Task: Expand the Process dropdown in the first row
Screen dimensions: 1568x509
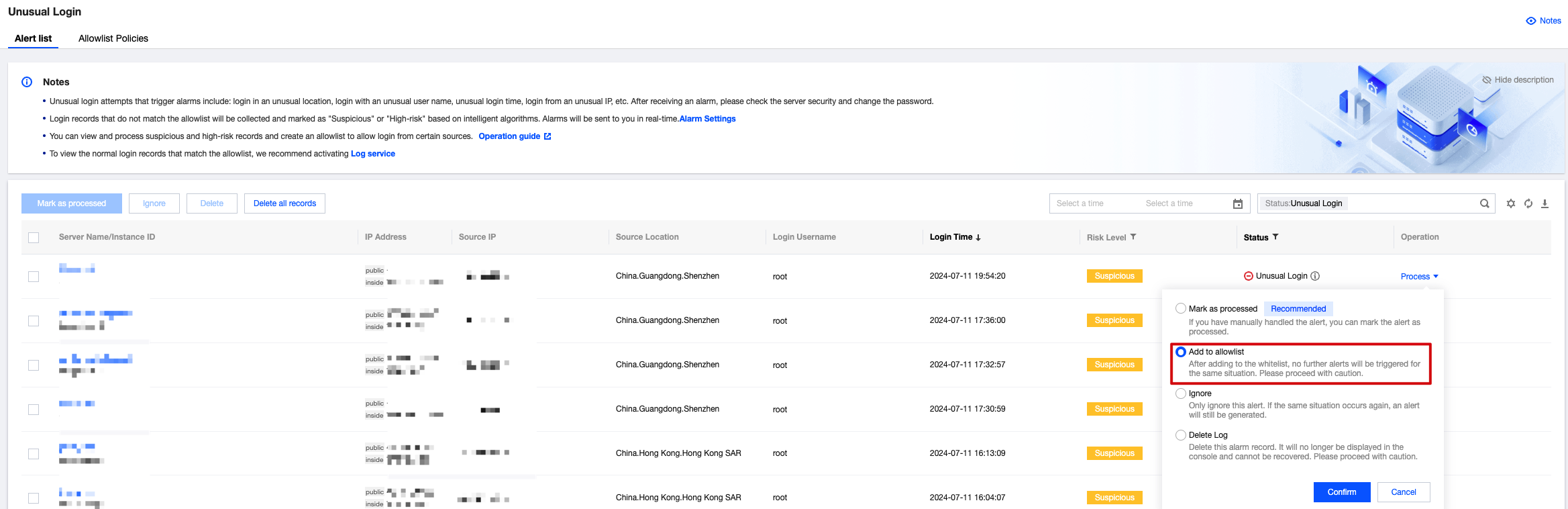Action: [x=1419, y=277]
